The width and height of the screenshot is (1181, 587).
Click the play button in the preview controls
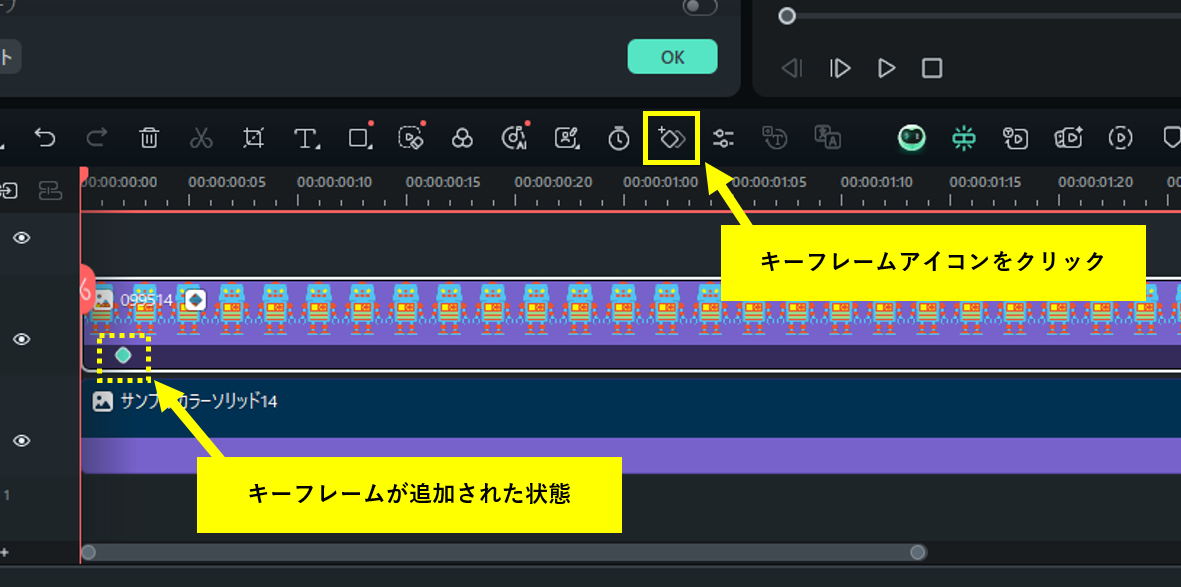click(886, 68)
